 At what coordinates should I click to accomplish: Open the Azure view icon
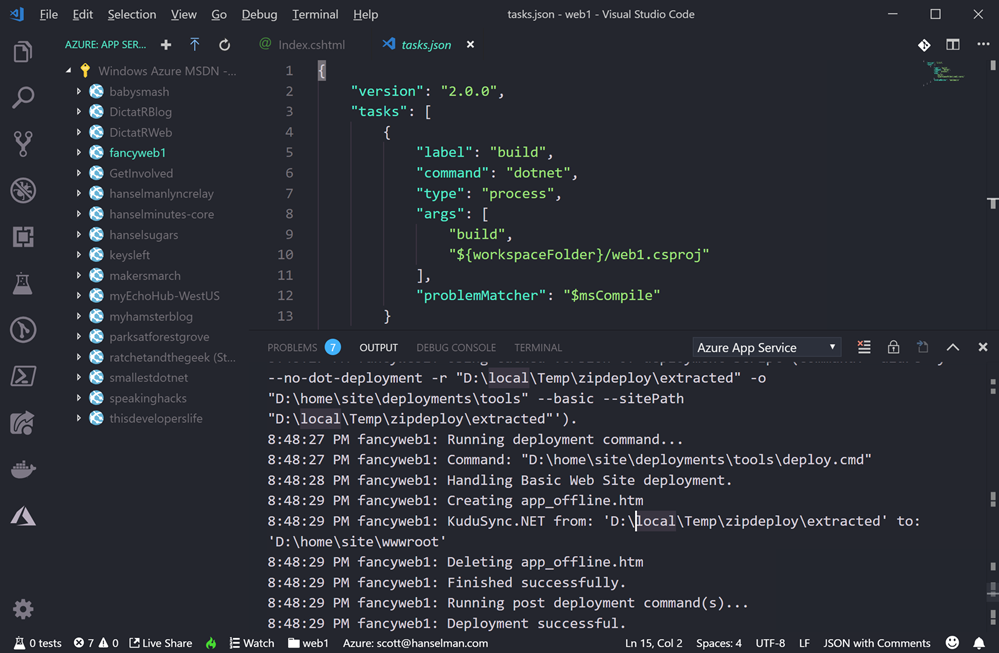[23, 516]
